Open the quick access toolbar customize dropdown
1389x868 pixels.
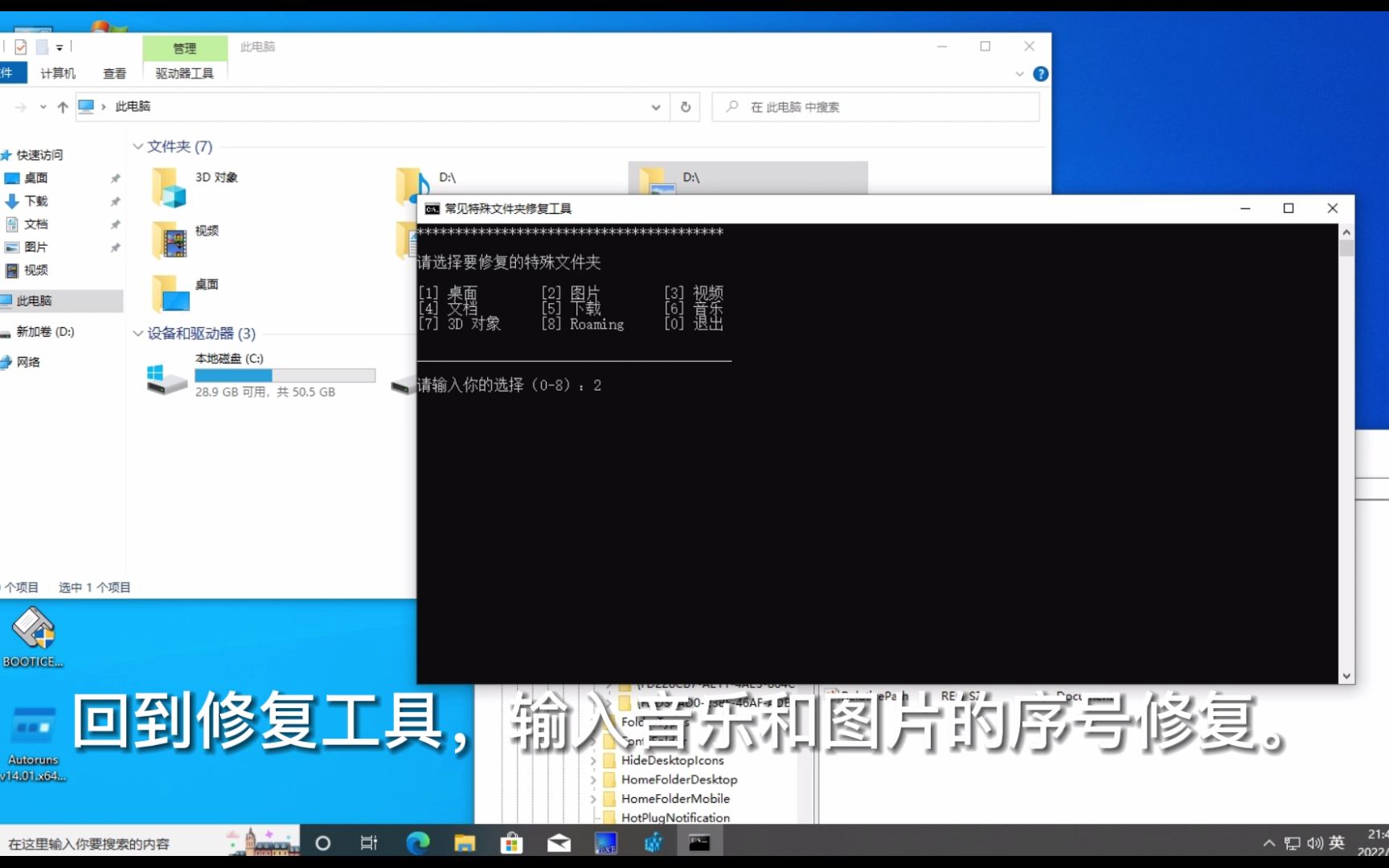pos(59,47)
